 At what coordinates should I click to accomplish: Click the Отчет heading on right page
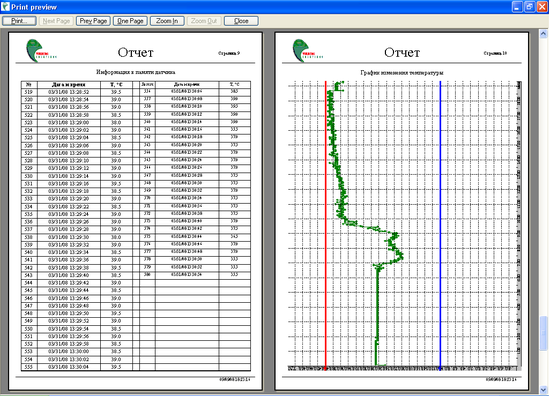pyautogui.click(x=402, y=53)
